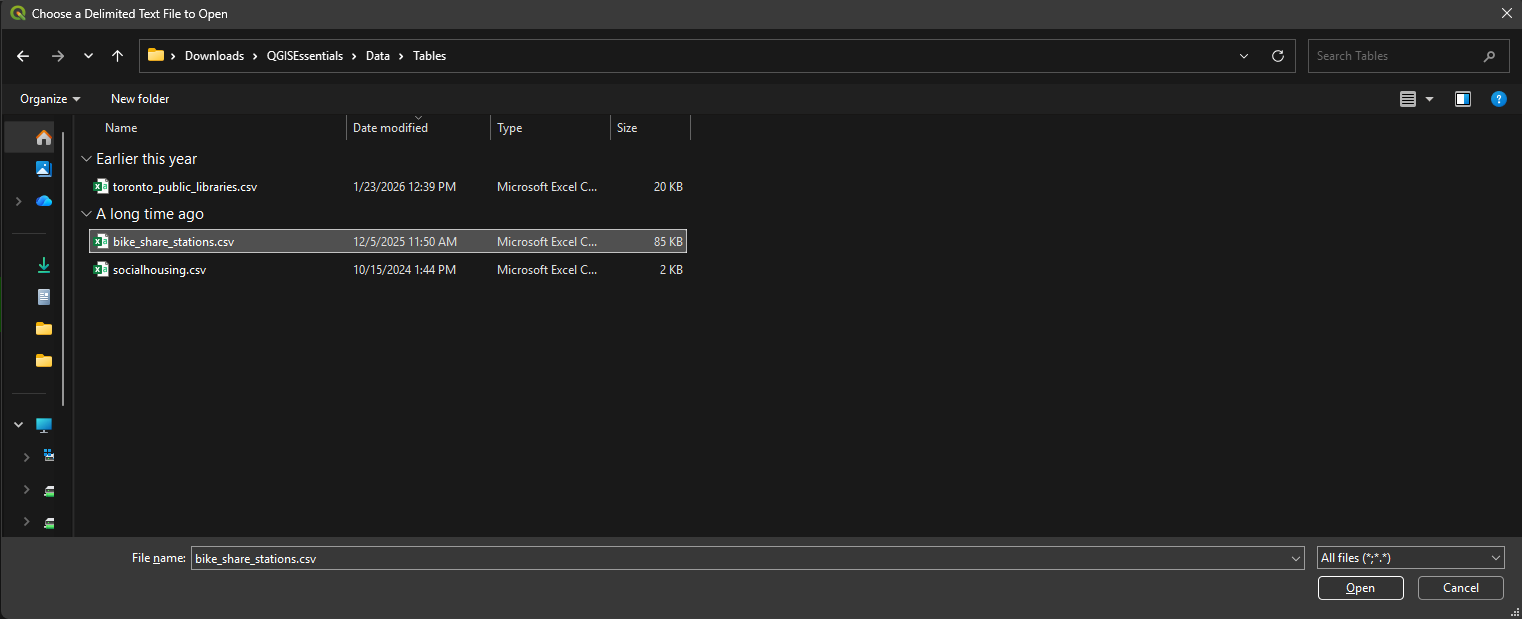Click the 1/23/2026 12:39 PM date
The width and height of the screenshot is (1522, 619).
[x=404, y=187]
